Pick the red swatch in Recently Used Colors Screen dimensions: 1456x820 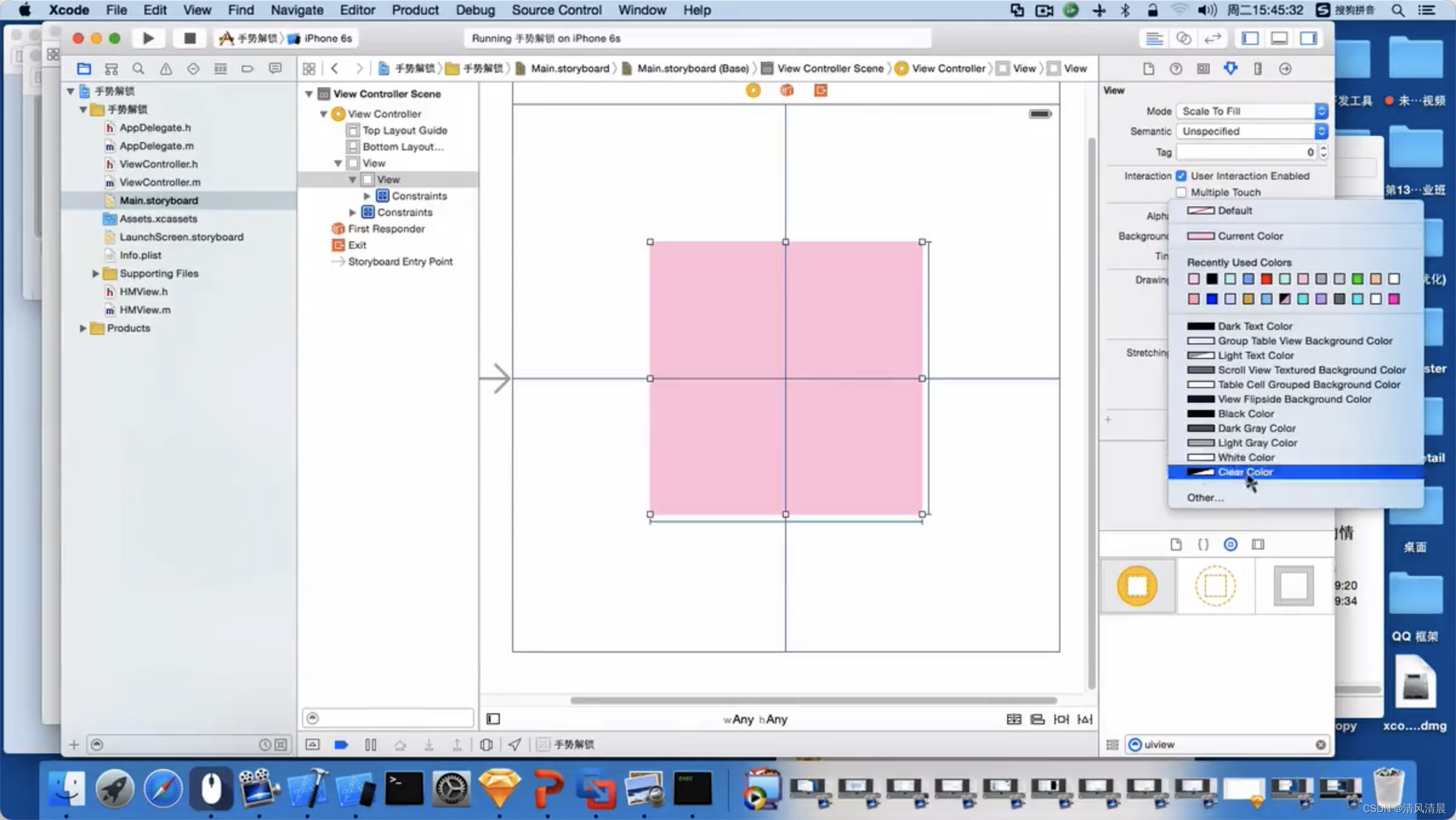1266,279
